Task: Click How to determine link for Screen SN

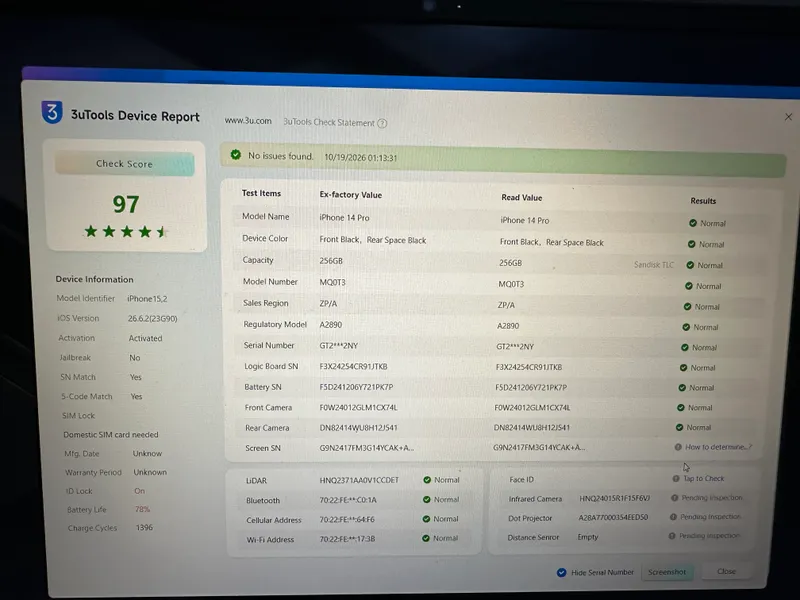Action: pyautogui.click(x=718, y=447)
